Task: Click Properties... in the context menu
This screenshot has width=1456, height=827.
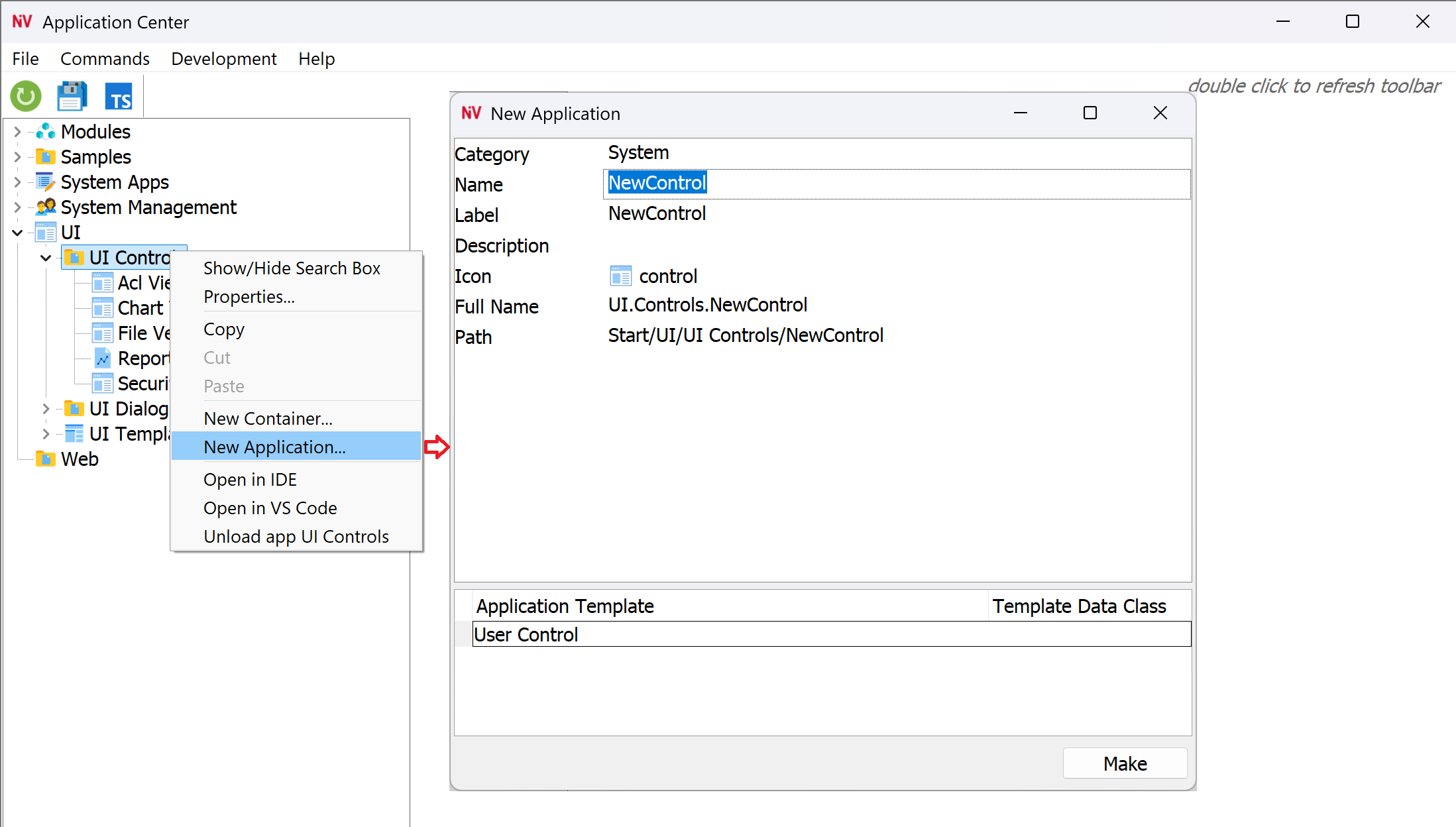Action: click(249, 296)
